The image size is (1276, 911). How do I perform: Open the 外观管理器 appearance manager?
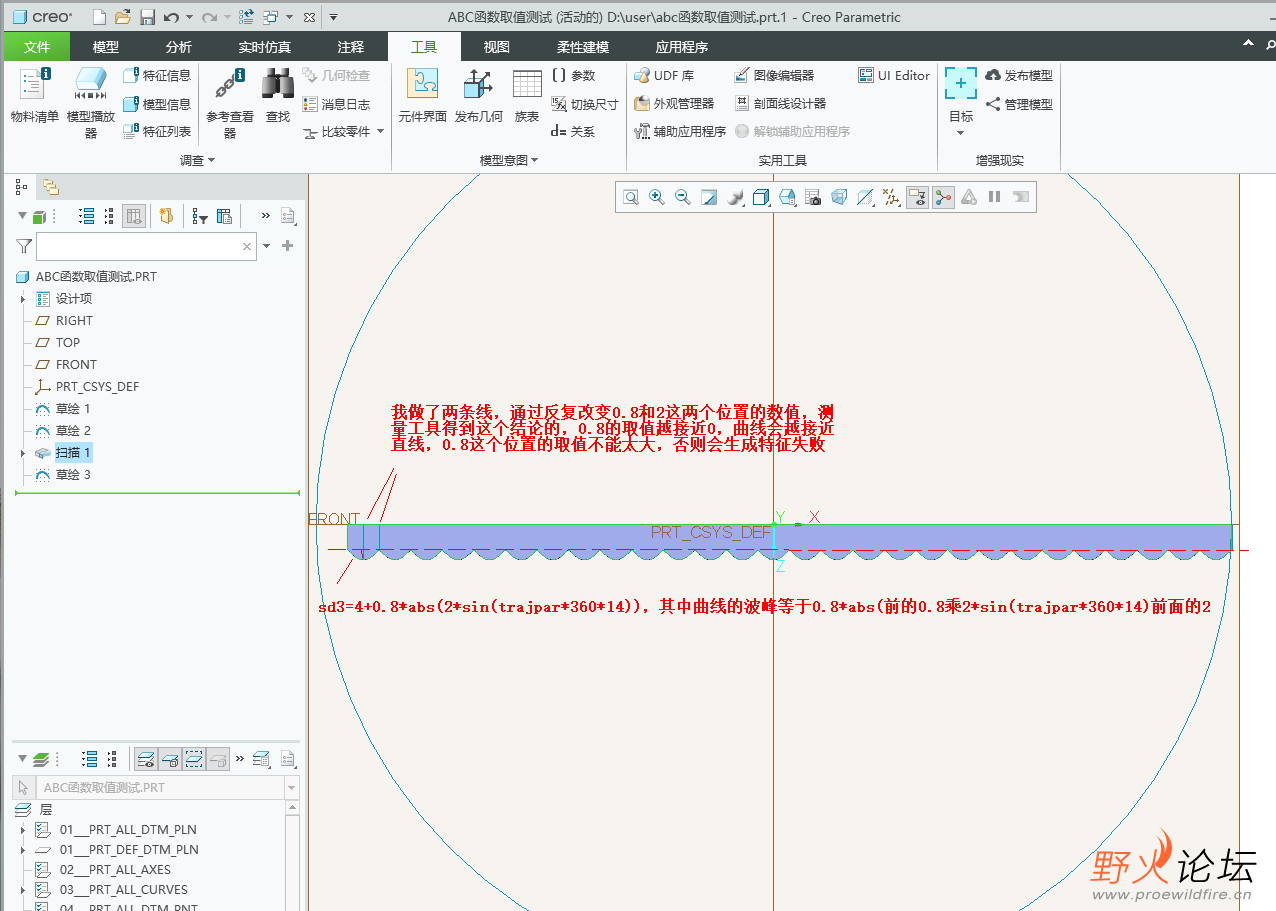click(674, 104)
